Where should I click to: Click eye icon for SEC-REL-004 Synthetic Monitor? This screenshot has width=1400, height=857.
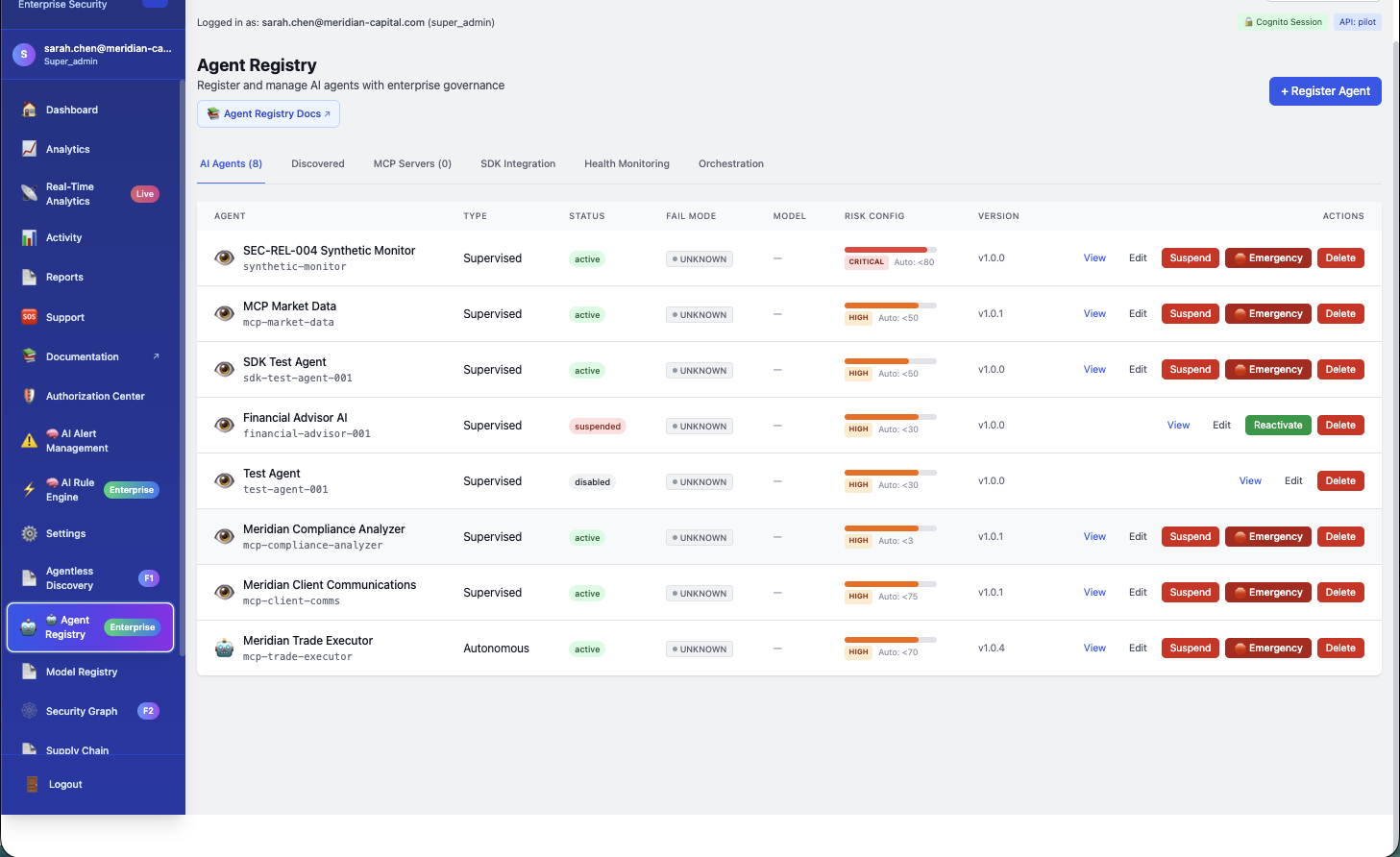(x=224, y=257)
